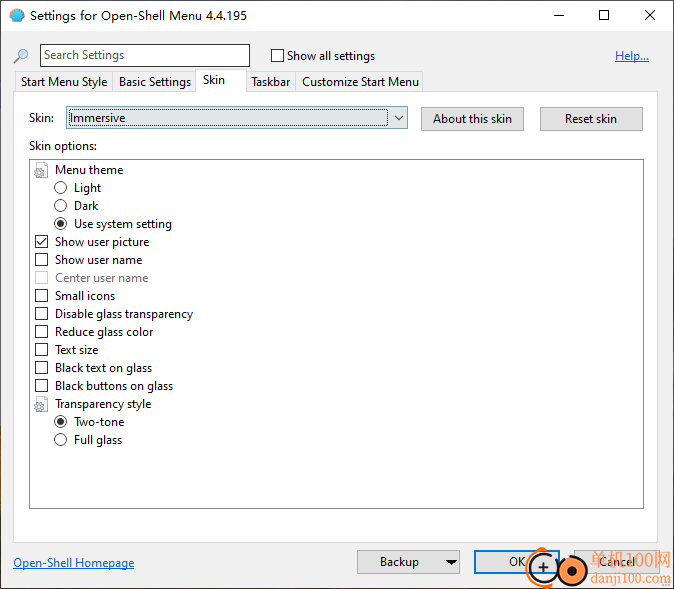Check Black text on glass
Image resolution: width=674 pixels, height=589 pixels.
42,368
